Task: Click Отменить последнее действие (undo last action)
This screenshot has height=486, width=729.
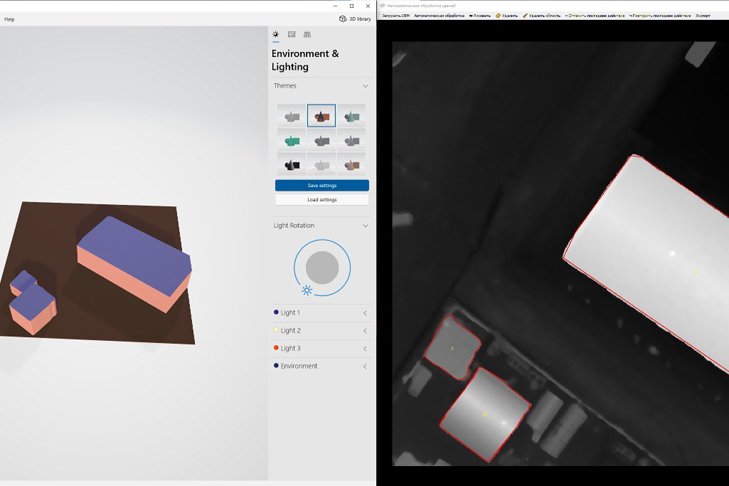Action: click(595, 16)
